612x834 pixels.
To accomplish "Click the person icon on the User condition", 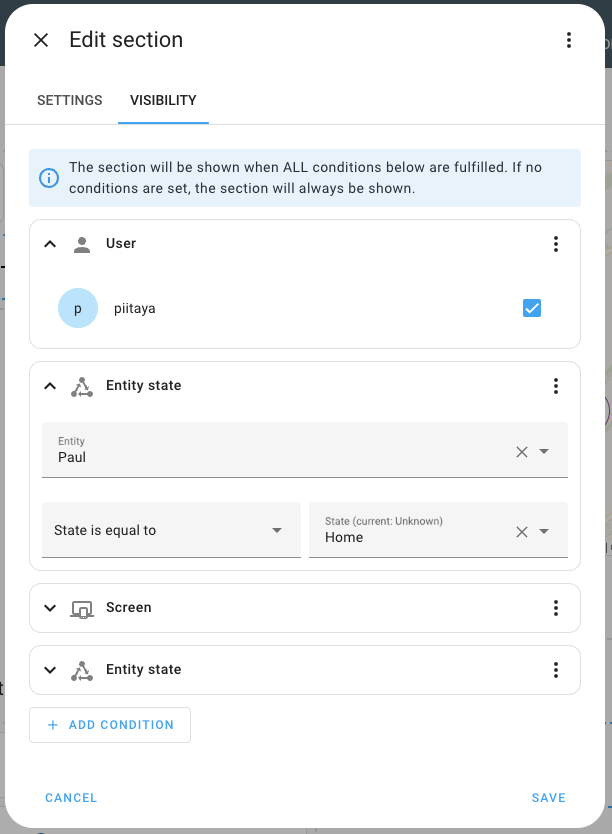I will tap(81, 243).
